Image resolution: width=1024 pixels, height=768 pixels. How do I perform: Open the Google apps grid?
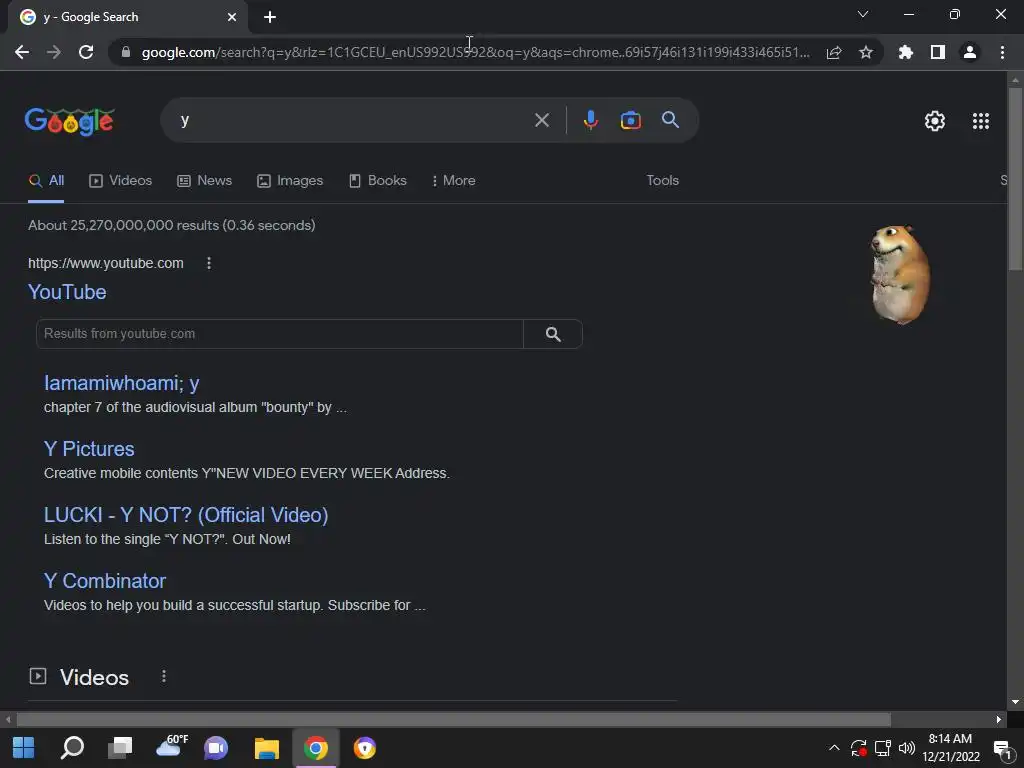(x=980, y=121)
